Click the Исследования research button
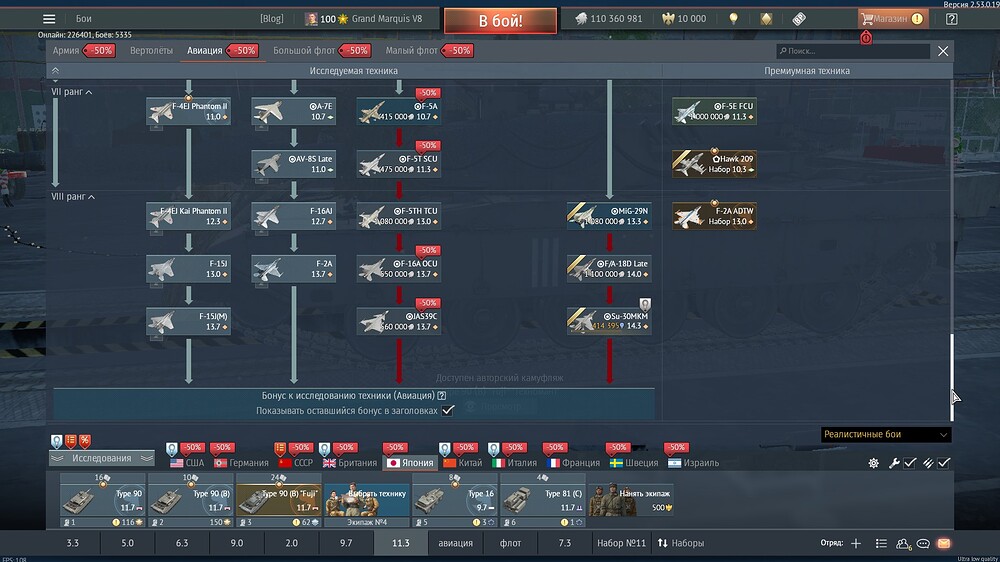 [x=101, y=458]
